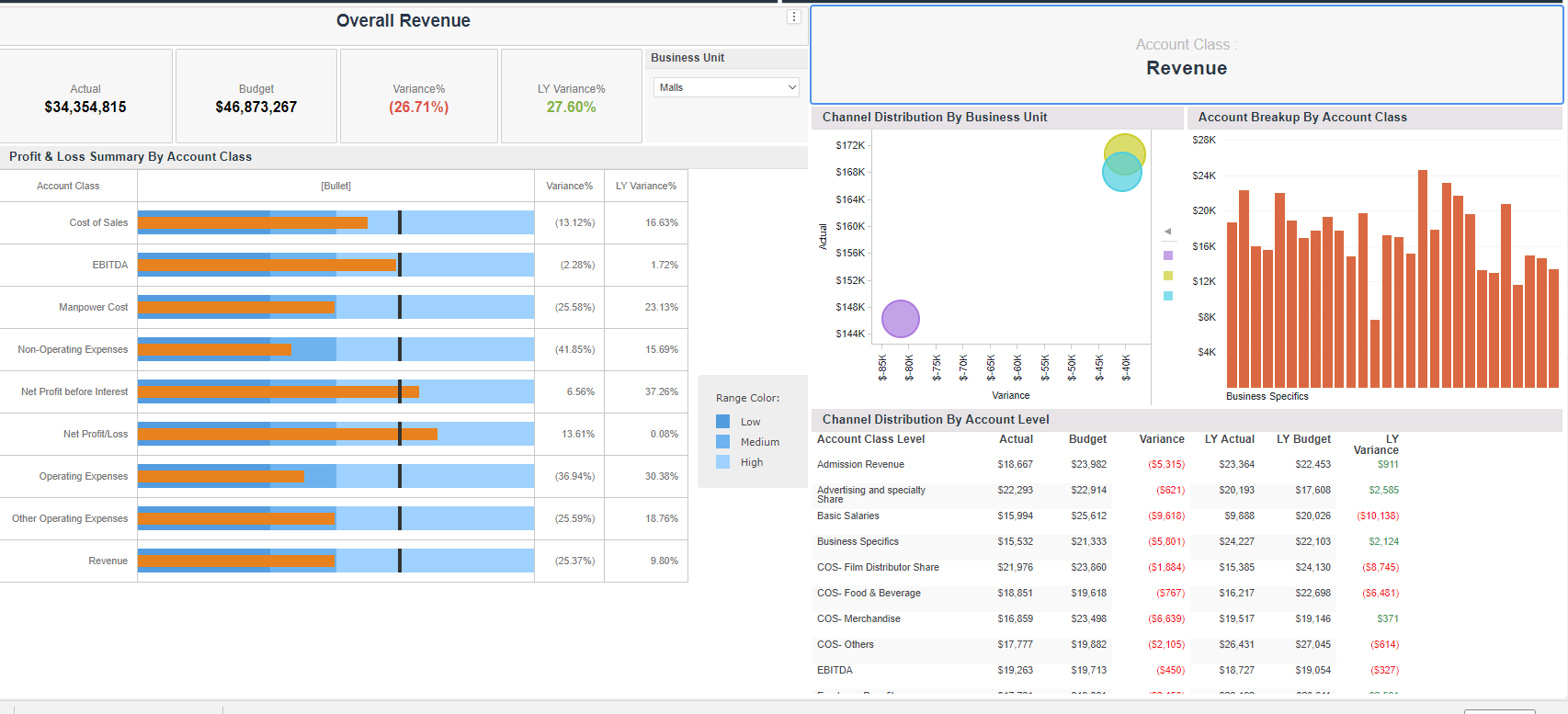The image size is (1568, 714).
Task: Click the Account Class Level column header
Action: (870, 439)
